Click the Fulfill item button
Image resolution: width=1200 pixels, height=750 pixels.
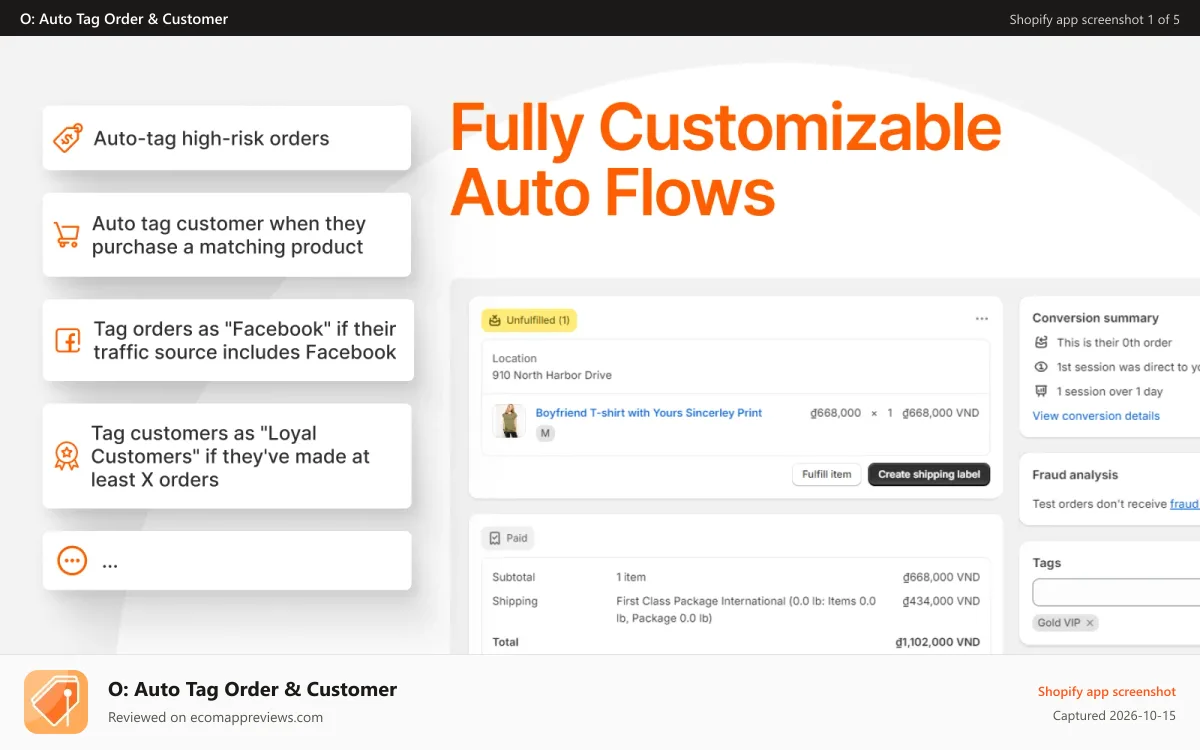(827, 474)
